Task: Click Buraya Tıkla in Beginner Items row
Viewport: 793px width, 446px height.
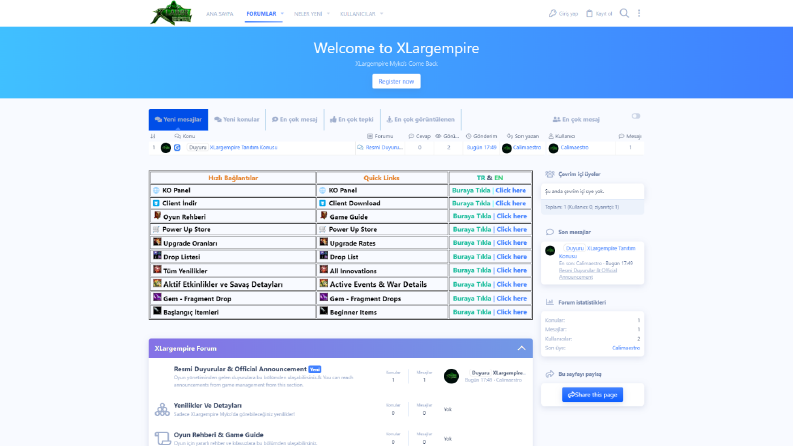Action: (x=472, y=312)
